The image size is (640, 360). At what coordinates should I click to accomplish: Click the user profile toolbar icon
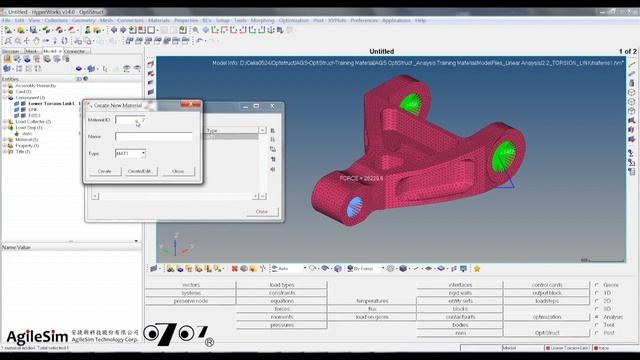coord(87,30)
